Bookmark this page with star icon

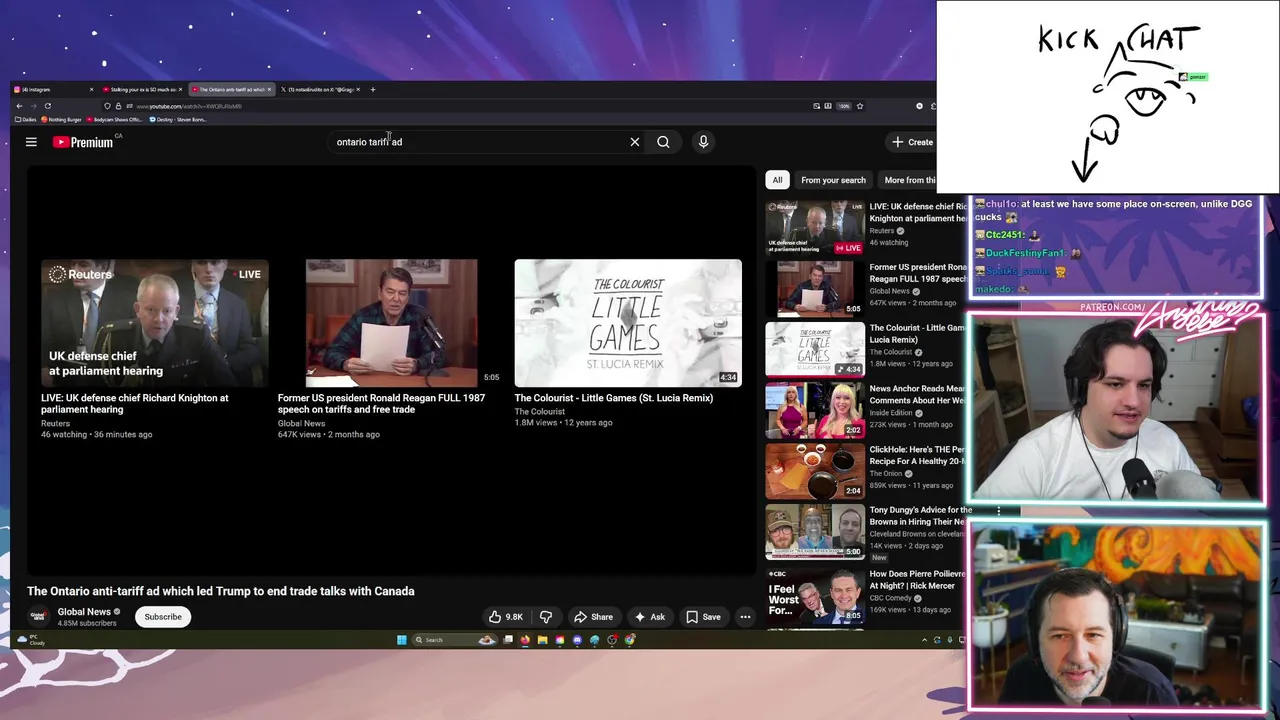(859, 106)
